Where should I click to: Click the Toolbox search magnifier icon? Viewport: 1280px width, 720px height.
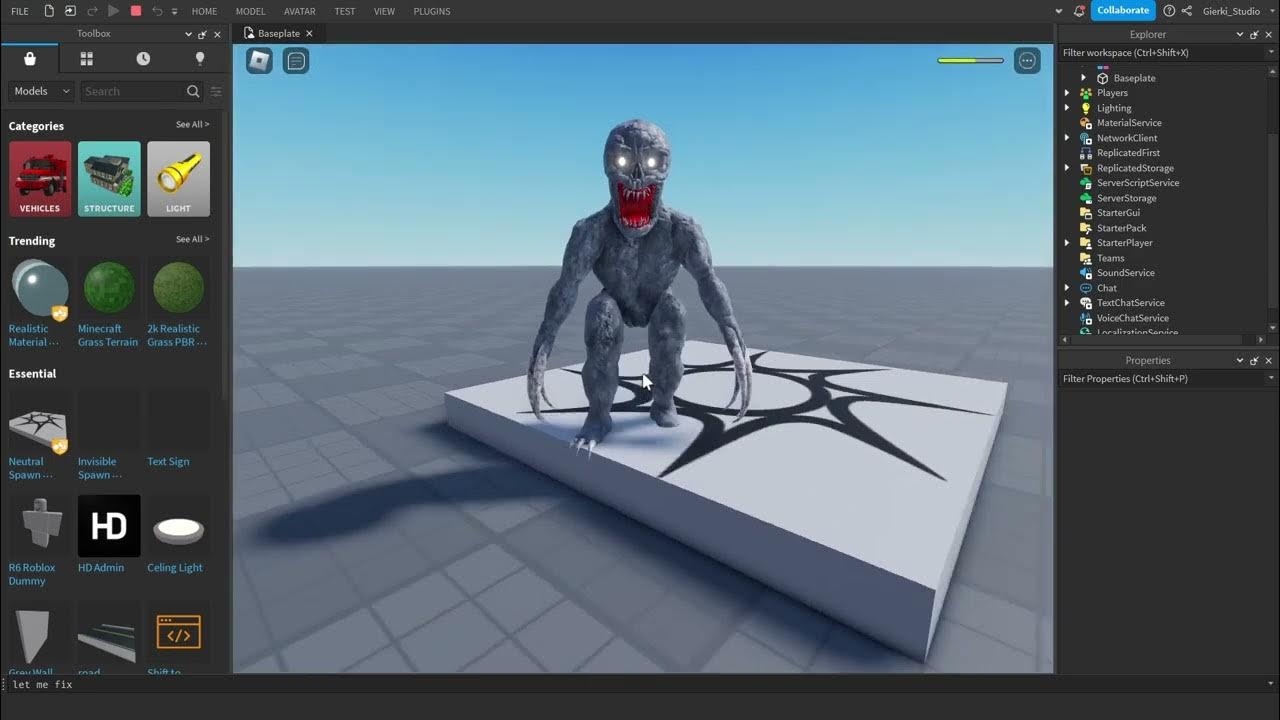point(193,91)
